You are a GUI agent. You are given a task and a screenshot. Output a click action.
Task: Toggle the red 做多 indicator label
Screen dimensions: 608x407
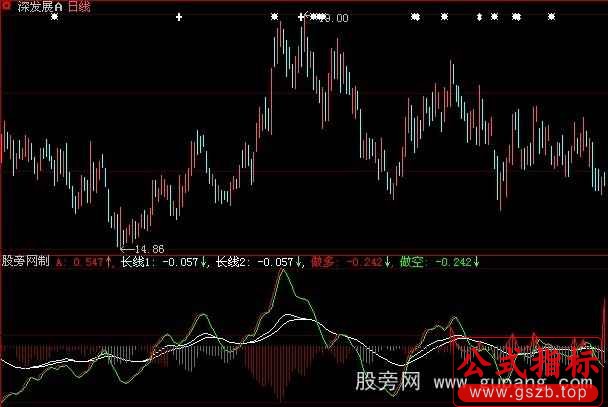point(322,263)
